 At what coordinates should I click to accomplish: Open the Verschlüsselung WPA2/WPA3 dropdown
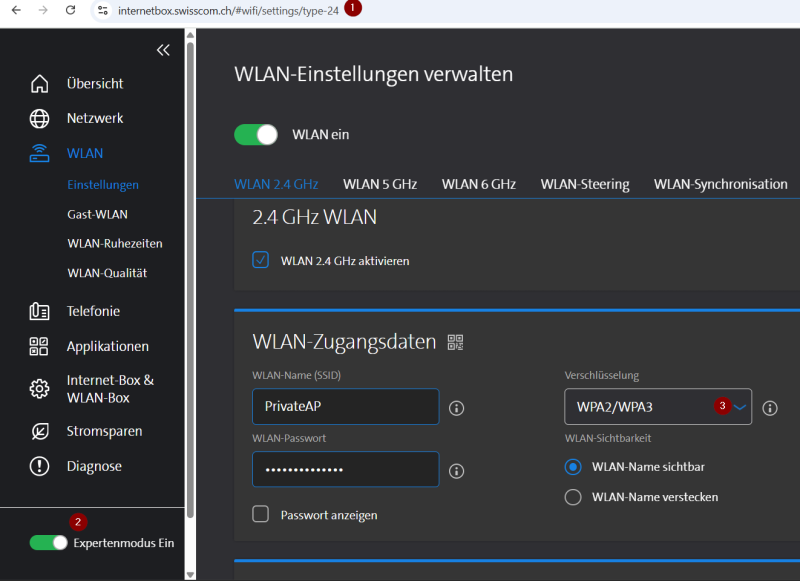[x=657, y=407]
